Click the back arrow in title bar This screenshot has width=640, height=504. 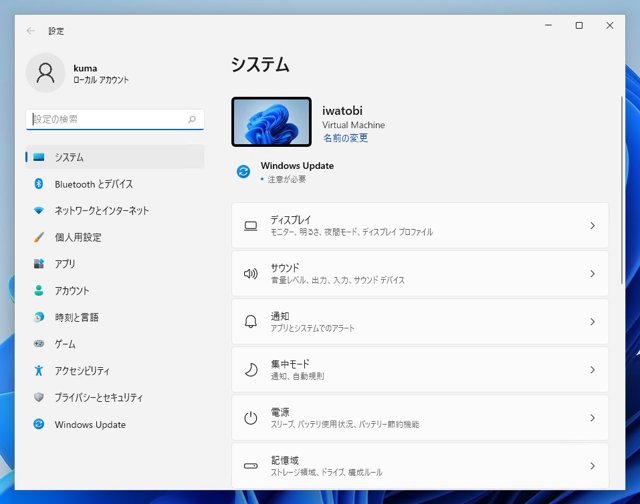(x=31, y=31)
